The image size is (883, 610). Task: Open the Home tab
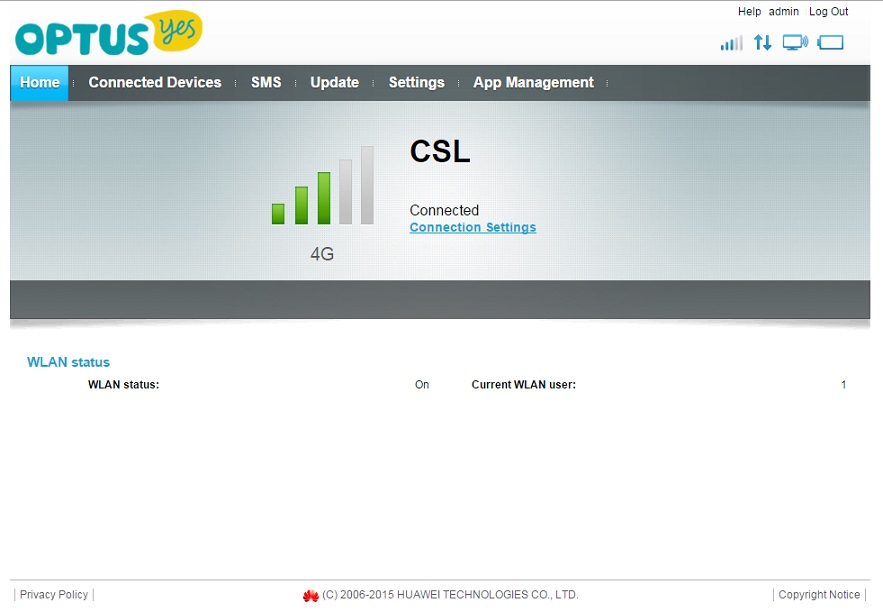pyautogui.click(x=39, y=83)
